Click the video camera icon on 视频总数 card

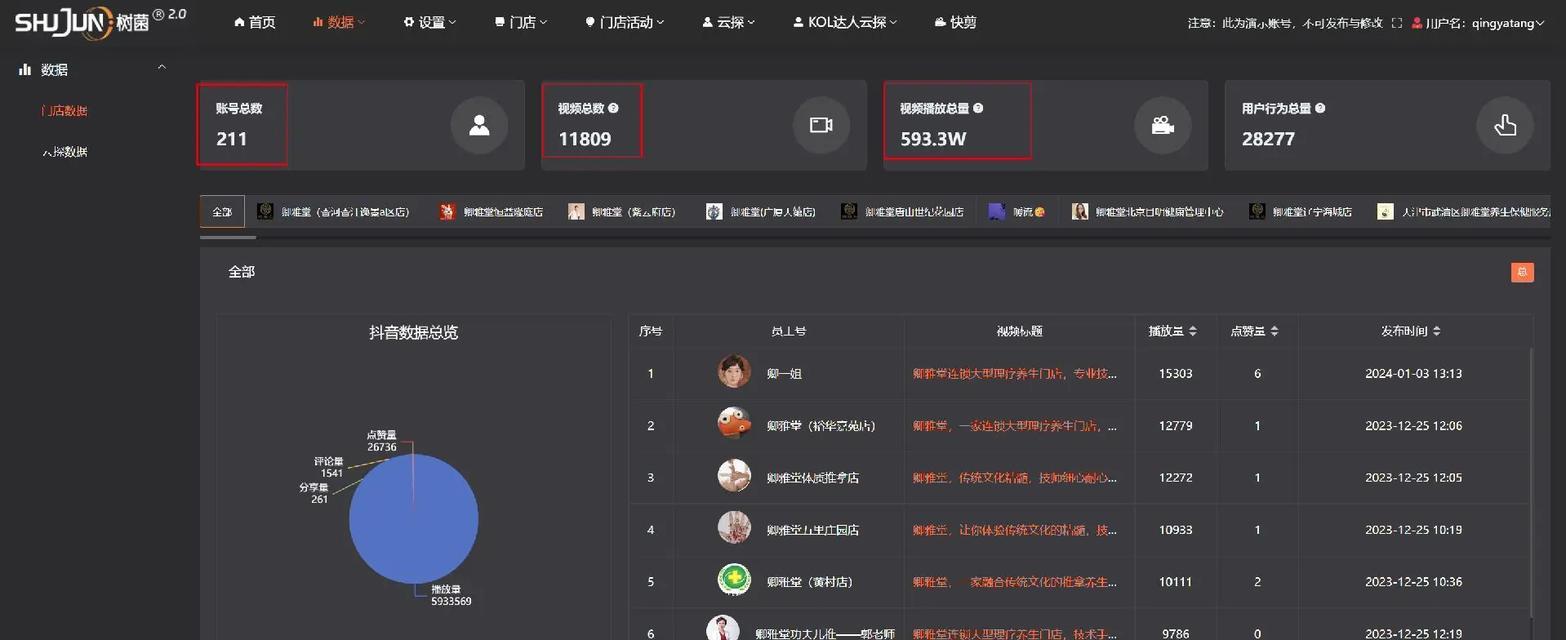click(821, 125)
